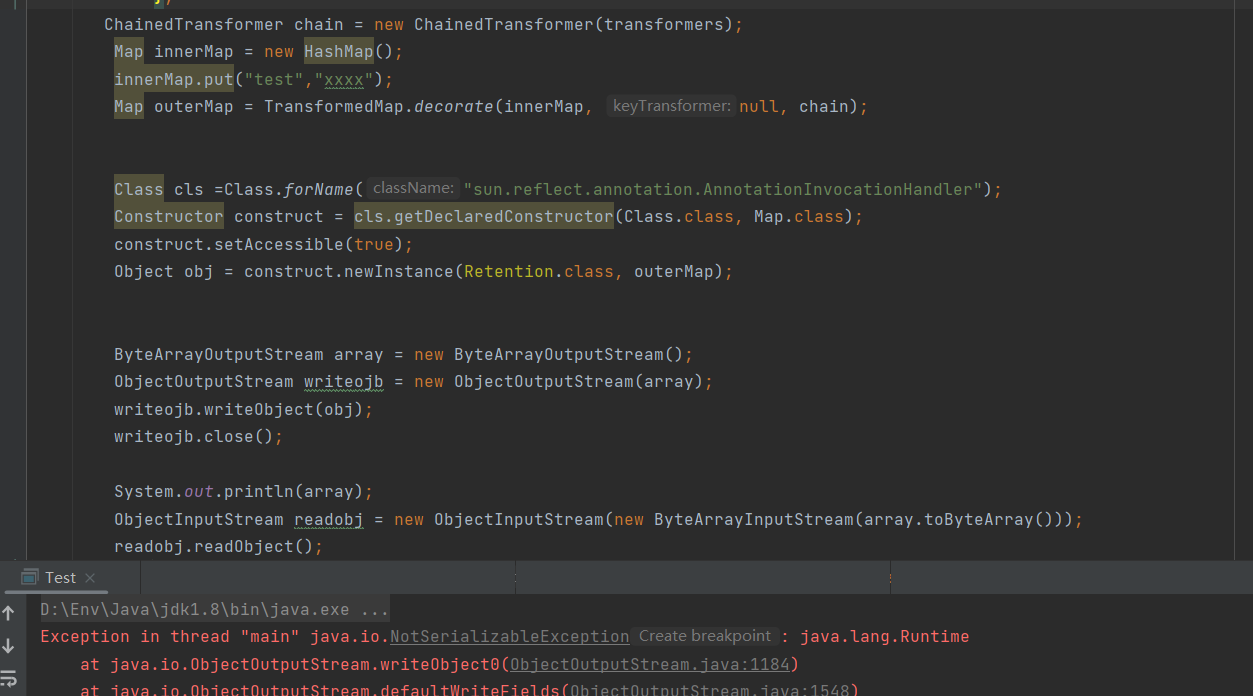Click the writeojb.close() line
1253x696 pixels.
click(x=199, y=436)
